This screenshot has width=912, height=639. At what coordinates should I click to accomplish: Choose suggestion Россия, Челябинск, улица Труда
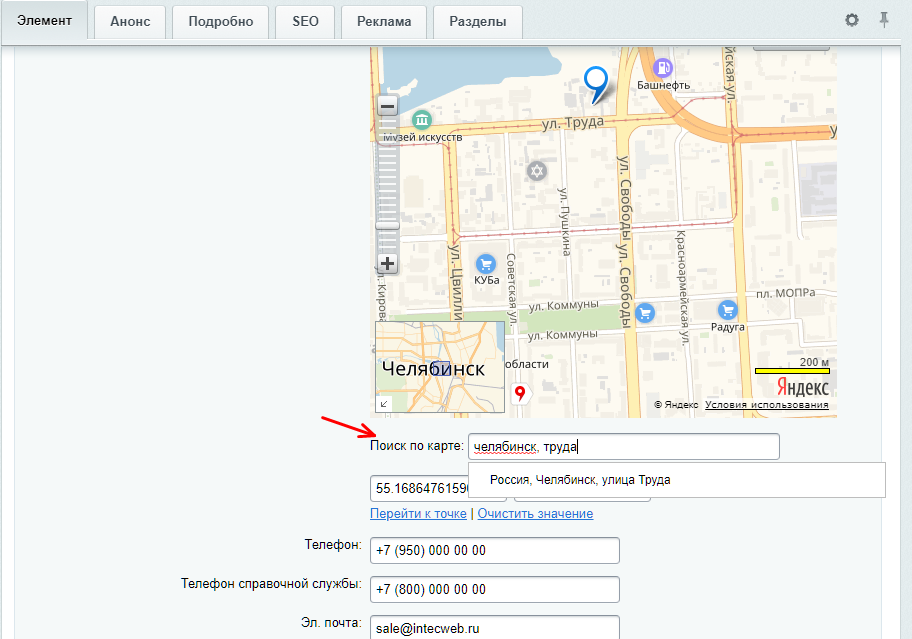click(x=580, y=480)
